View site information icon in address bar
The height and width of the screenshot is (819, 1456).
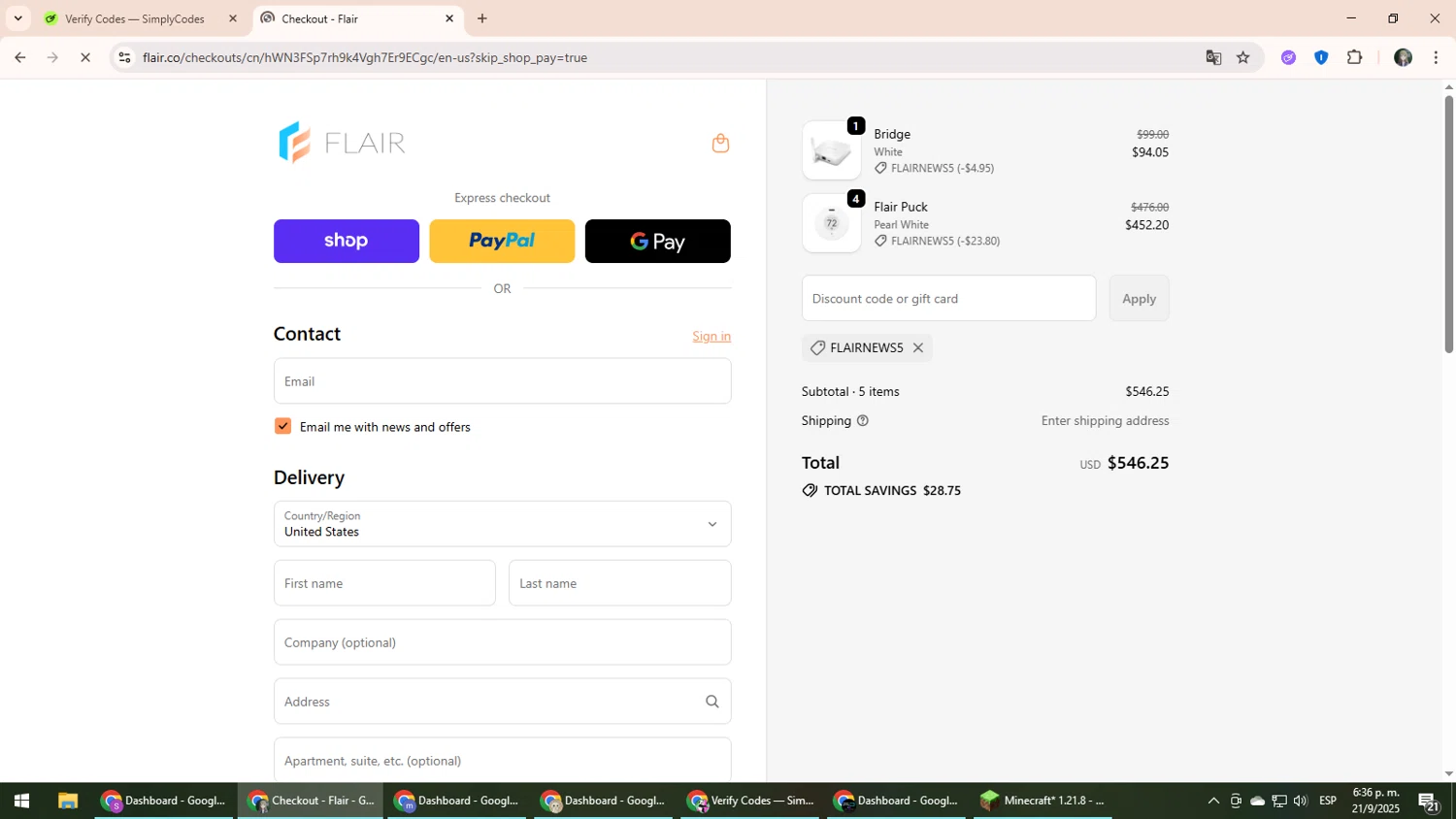click(x=124, y=57)
